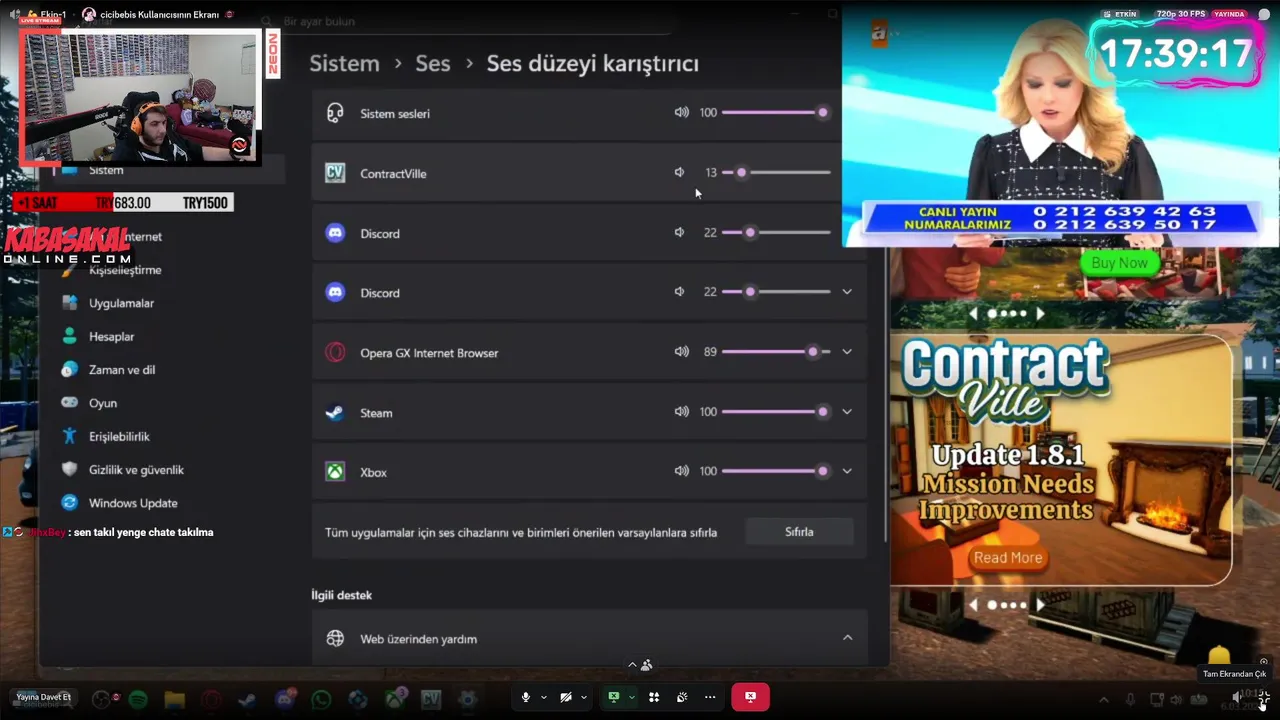Click the Opera GX browser icon in mixer
The height and width of the screenshot is (720, 1280).
(335, 352)
